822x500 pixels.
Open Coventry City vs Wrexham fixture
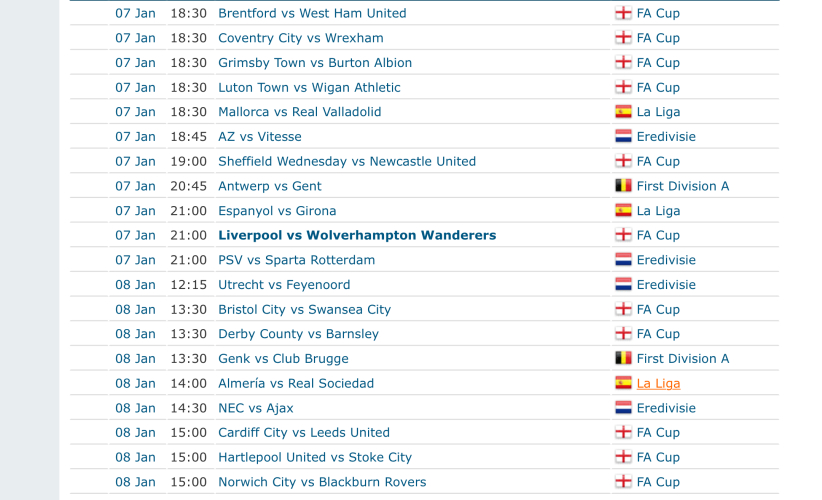(300, 38)
